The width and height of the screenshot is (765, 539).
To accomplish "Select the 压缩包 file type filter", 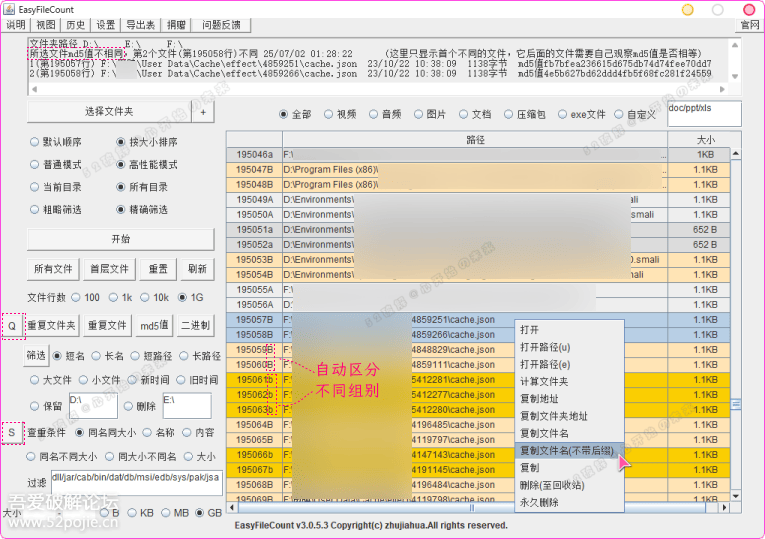I will 524,114.
